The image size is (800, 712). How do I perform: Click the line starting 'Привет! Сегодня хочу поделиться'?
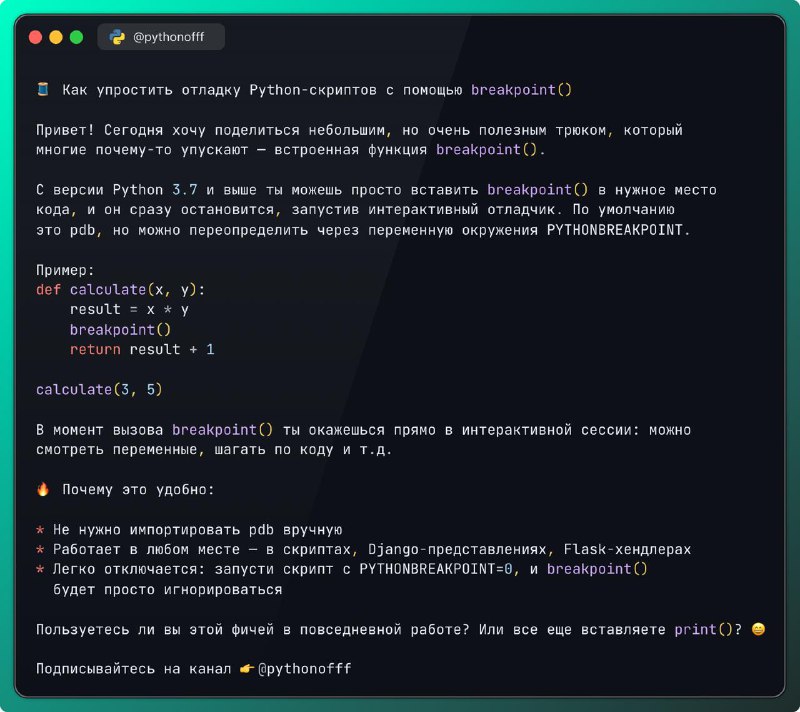[x=359, y=131]
